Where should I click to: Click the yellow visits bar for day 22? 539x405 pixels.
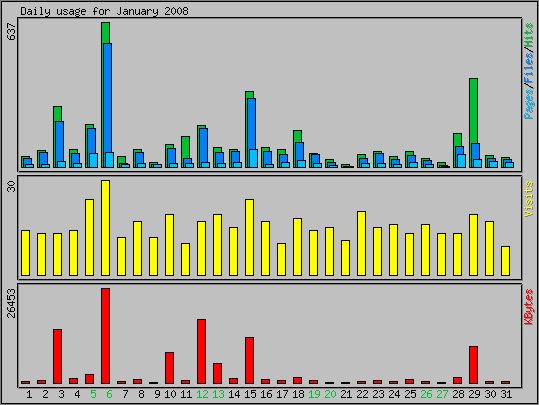[361, 243]
